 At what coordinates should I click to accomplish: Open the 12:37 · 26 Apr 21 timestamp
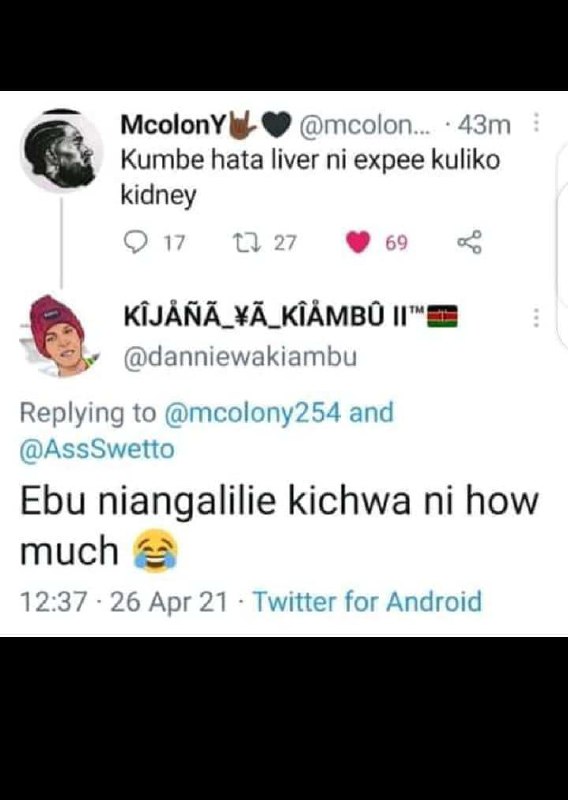[x=123, y=601]
